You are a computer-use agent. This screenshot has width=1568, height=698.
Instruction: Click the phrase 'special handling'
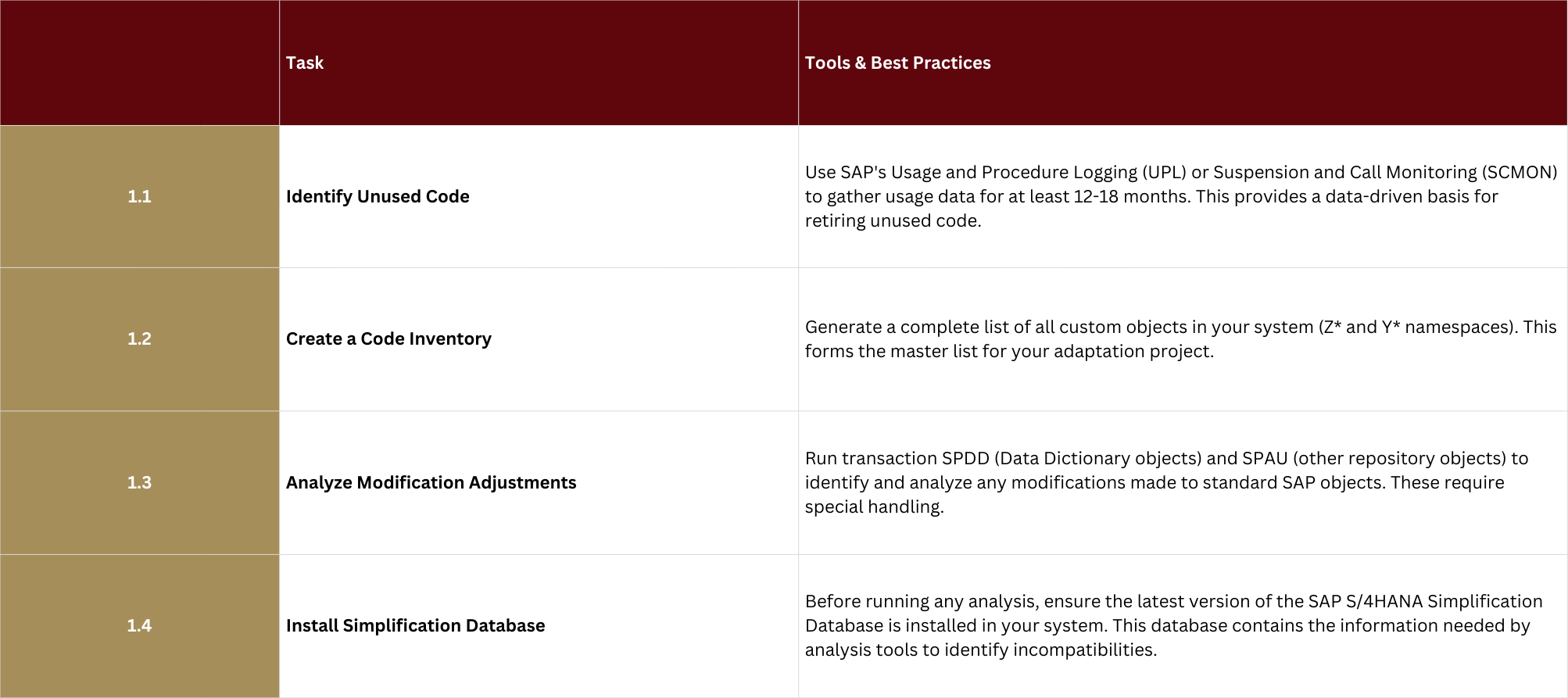coord(873,507)
